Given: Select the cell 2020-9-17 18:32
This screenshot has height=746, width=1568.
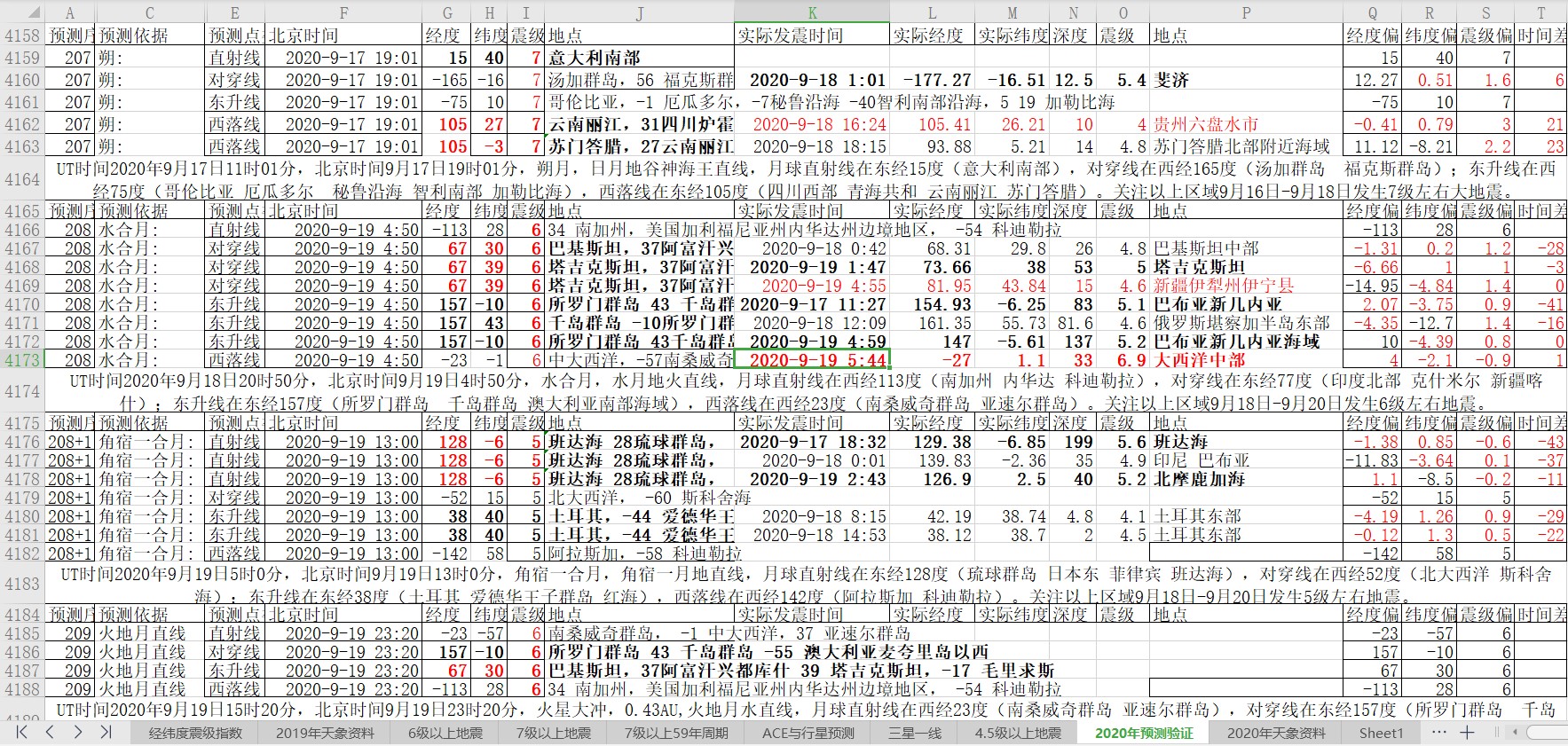Looking at the screenshot, I should coord(812,442).
